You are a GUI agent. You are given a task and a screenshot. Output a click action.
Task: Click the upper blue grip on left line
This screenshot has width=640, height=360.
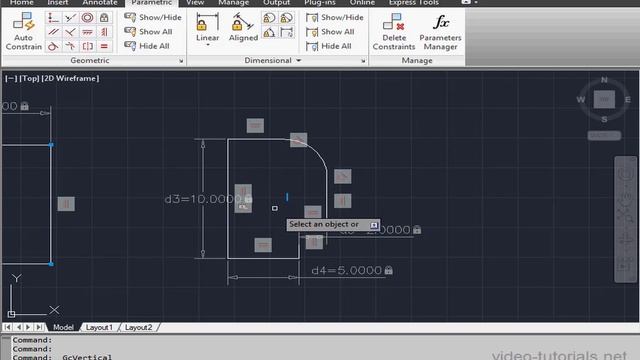click(51, 145)
